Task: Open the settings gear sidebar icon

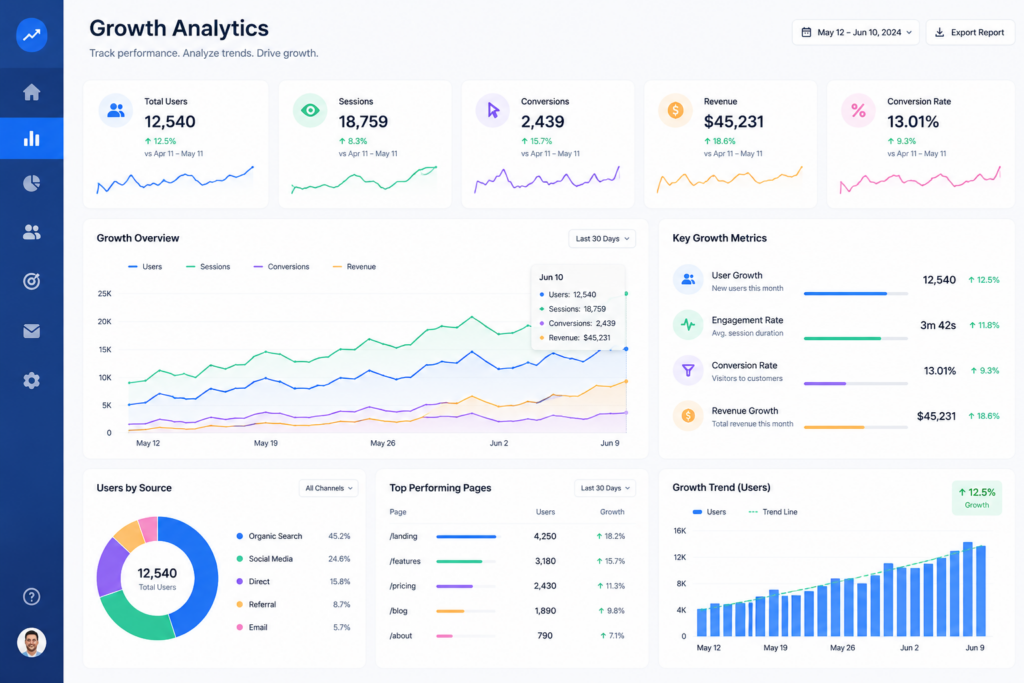Action: tap(31, 381)
